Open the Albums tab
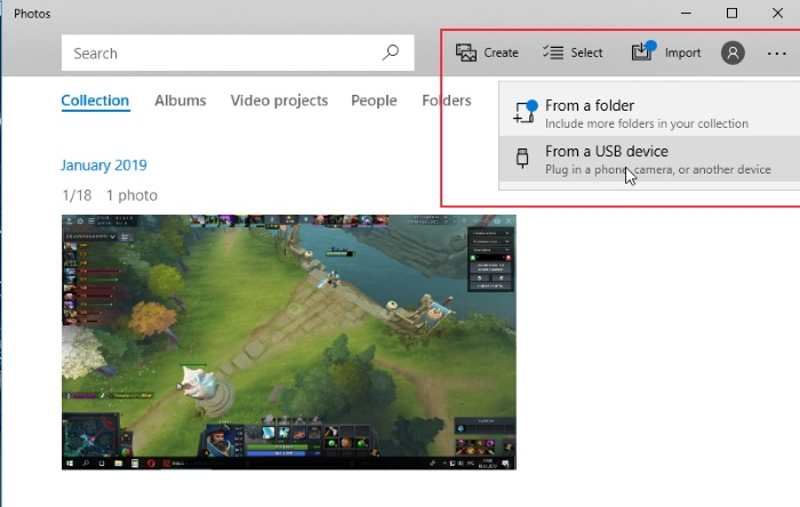The width and height of the screenshot is (800, 507). pyautogui.click(x=180, y=100)
